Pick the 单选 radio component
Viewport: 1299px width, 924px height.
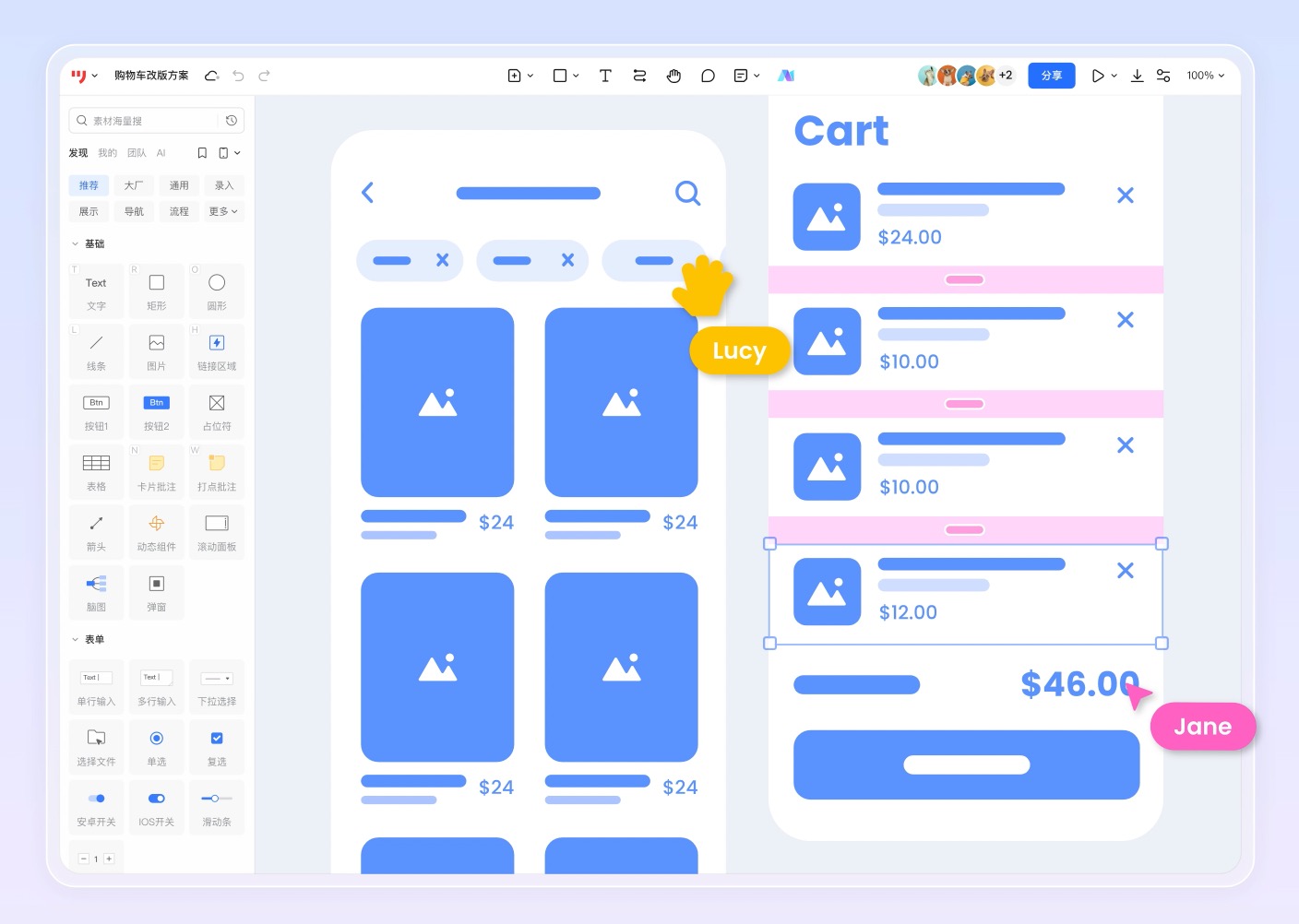tap(157, 748)
